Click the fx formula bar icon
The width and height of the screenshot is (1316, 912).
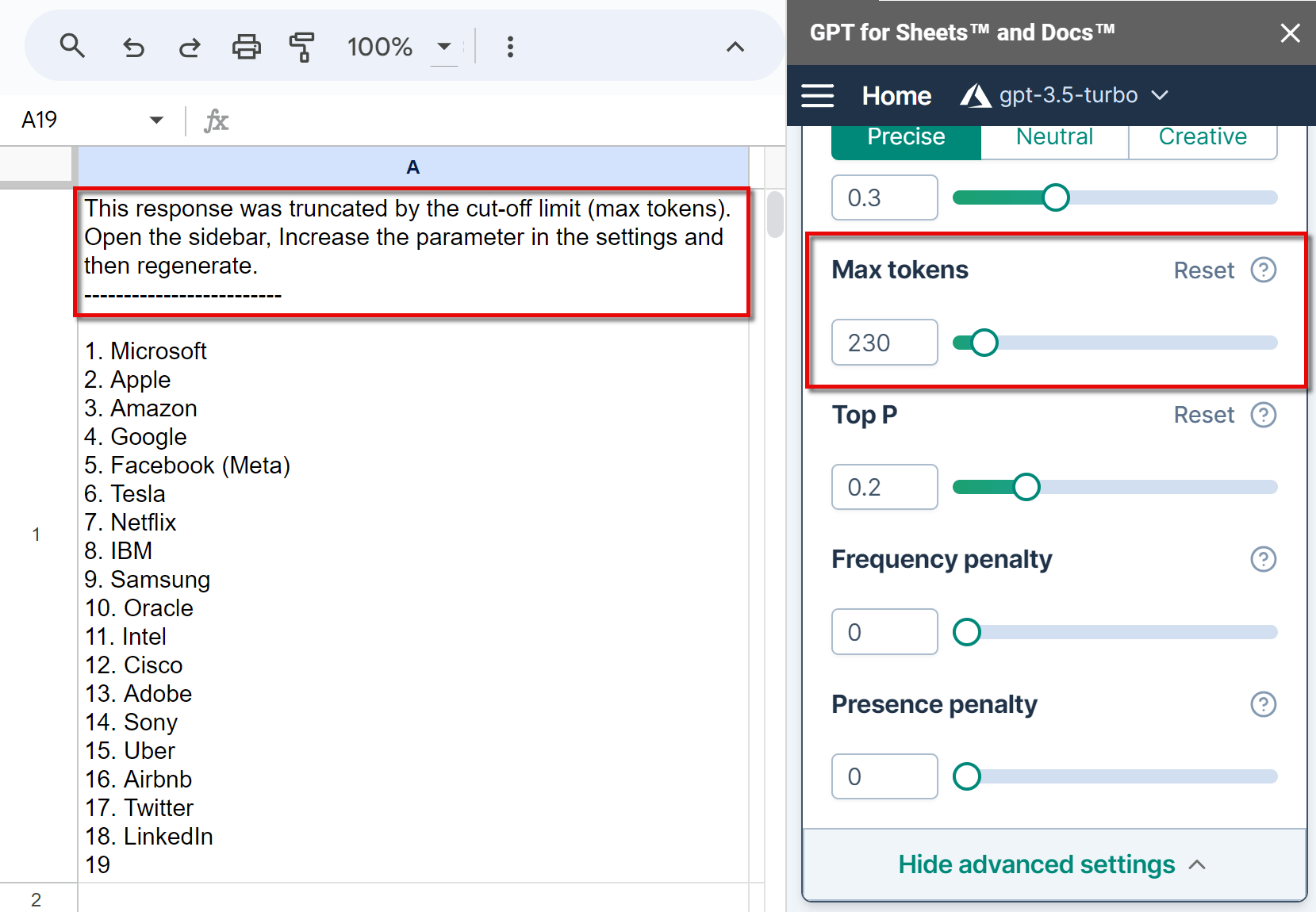coord(216,121)
